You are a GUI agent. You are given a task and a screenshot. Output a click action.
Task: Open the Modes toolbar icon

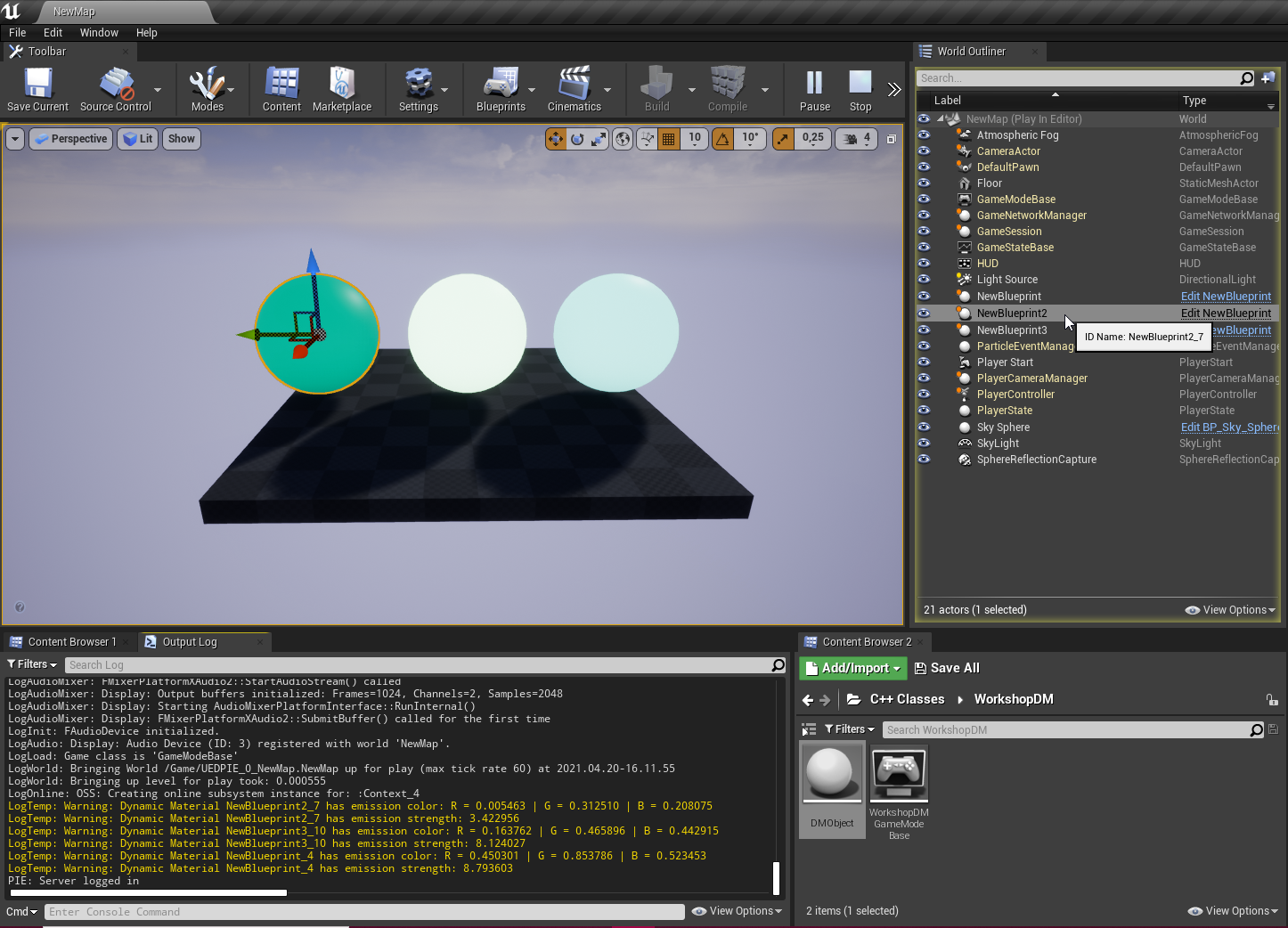pyautogui.click(x=208, y=90)
